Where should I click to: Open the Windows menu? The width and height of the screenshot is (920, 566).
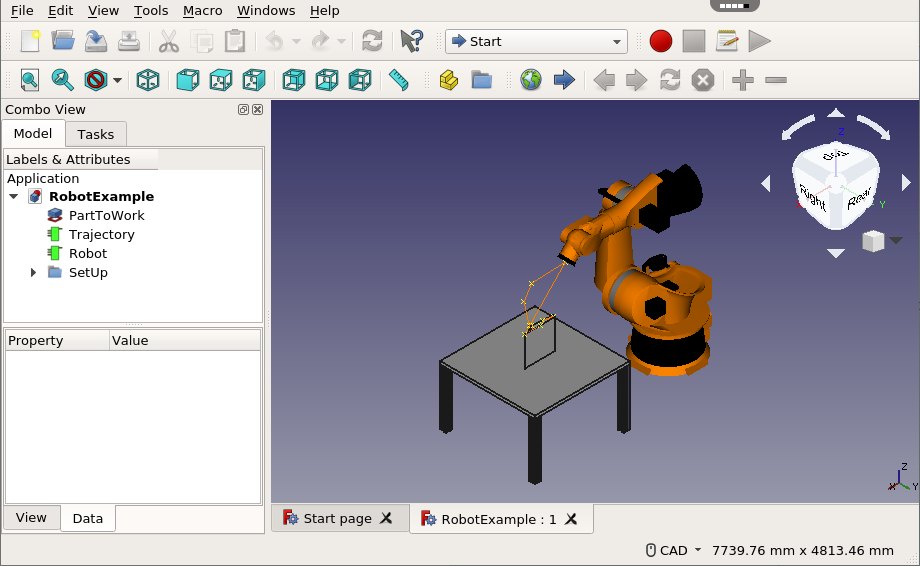click(x=266, y=11)
